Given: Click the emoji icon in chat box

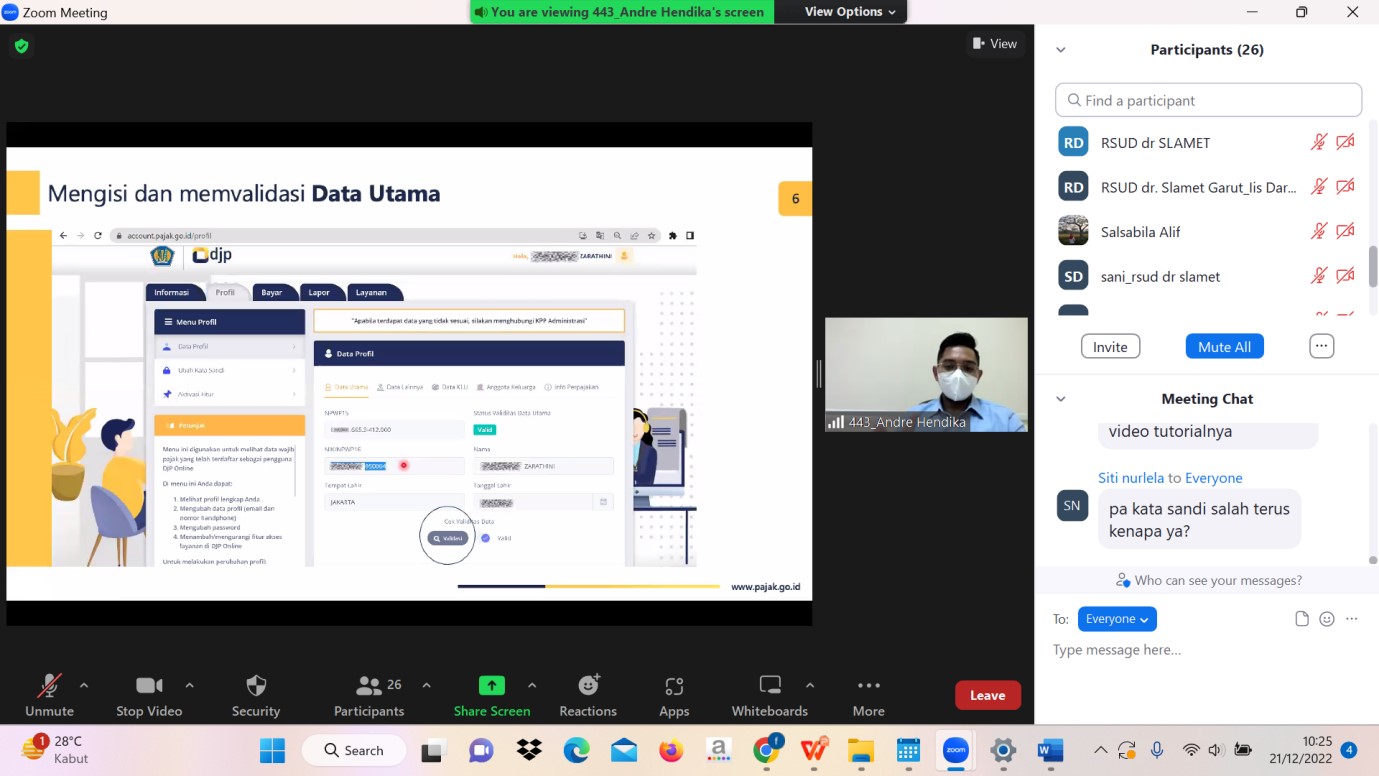Looking at the screenshot, I should (x=1327, y=619).
